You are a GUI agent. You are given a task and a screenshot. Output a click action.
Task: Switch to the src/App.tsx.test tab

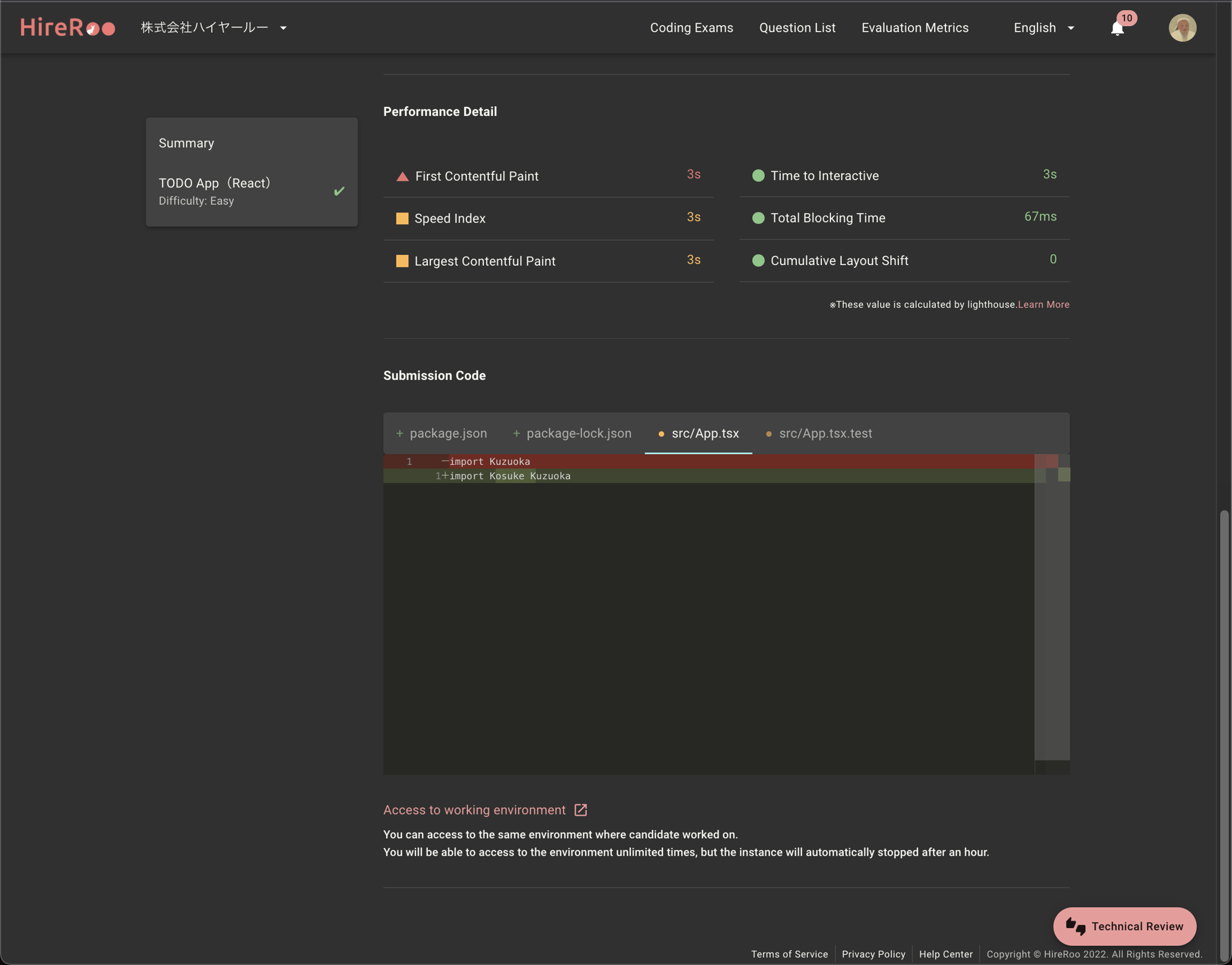point(825,433)
